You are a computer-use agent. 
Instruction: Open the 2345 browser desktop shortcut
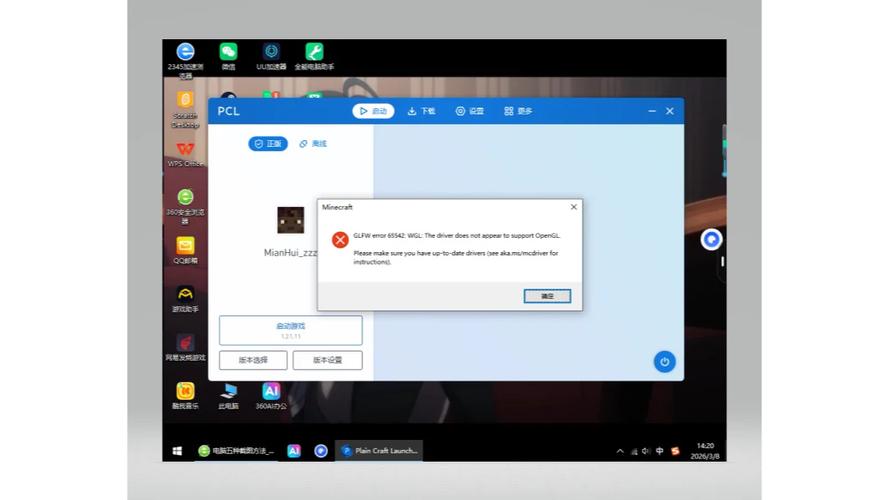pos(185,60)
